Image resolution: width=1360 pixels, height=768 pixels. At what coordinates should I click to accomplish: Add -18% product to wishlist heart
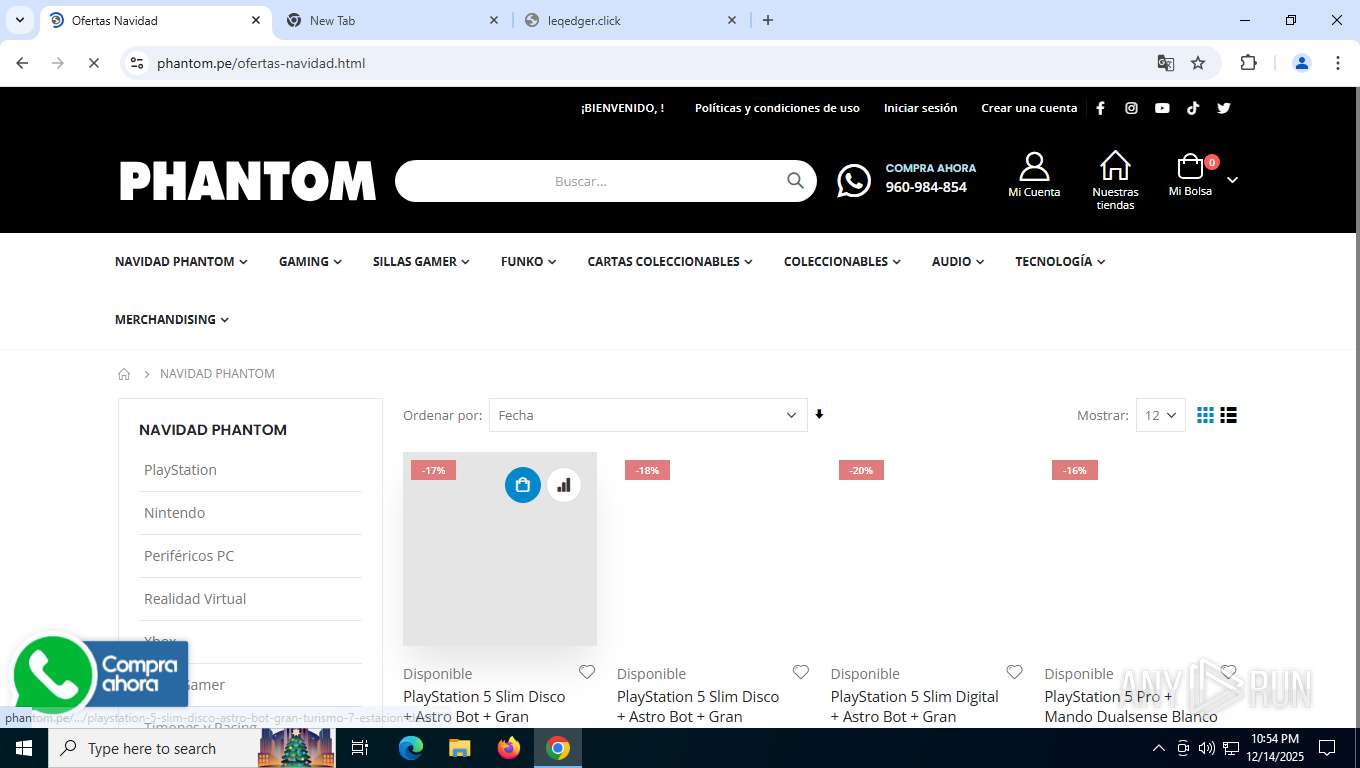(801, 672)
